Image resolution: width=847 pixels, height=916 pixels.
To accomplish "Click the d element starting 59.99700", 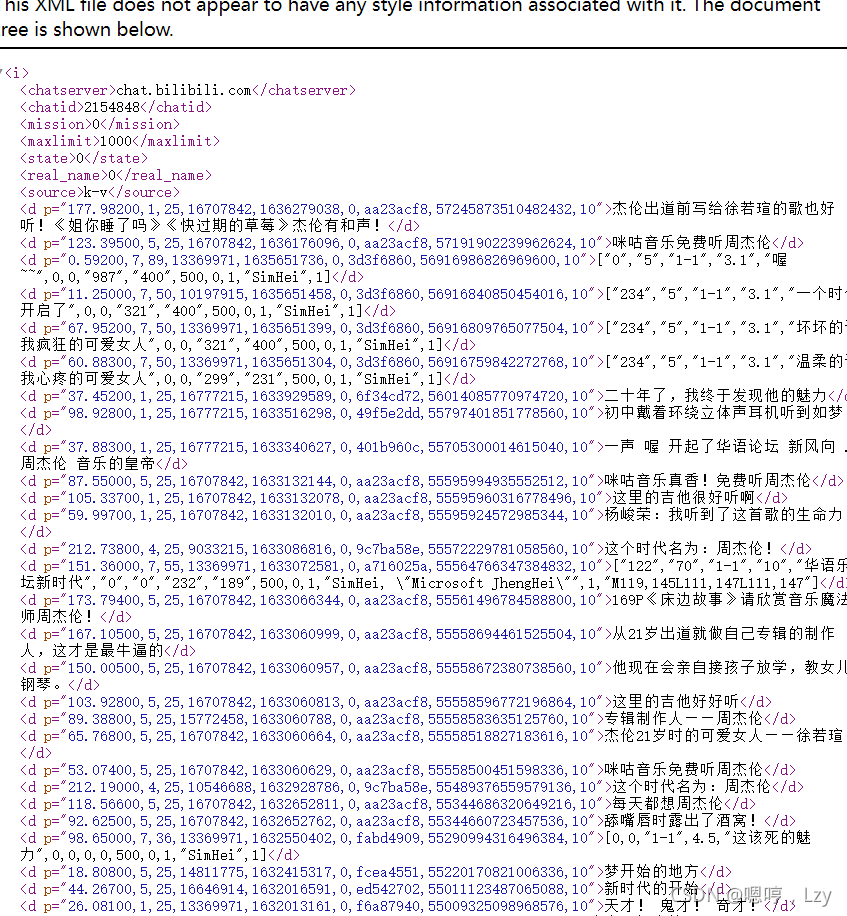I will pyautogui.click(x=432, y=523).
